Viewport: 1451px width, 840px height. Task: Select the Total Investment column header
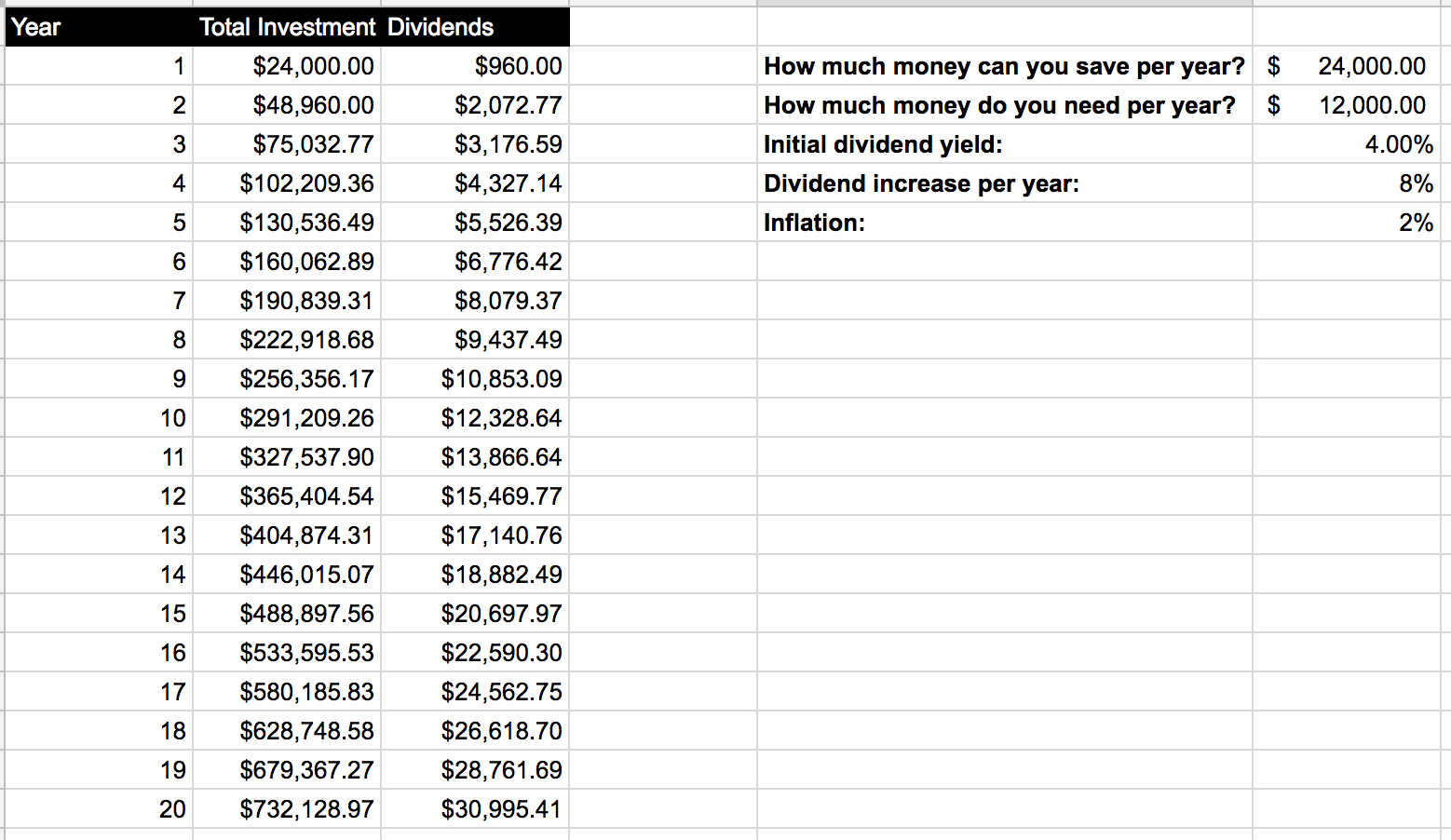pyautogui.click(x=287, y=27)
